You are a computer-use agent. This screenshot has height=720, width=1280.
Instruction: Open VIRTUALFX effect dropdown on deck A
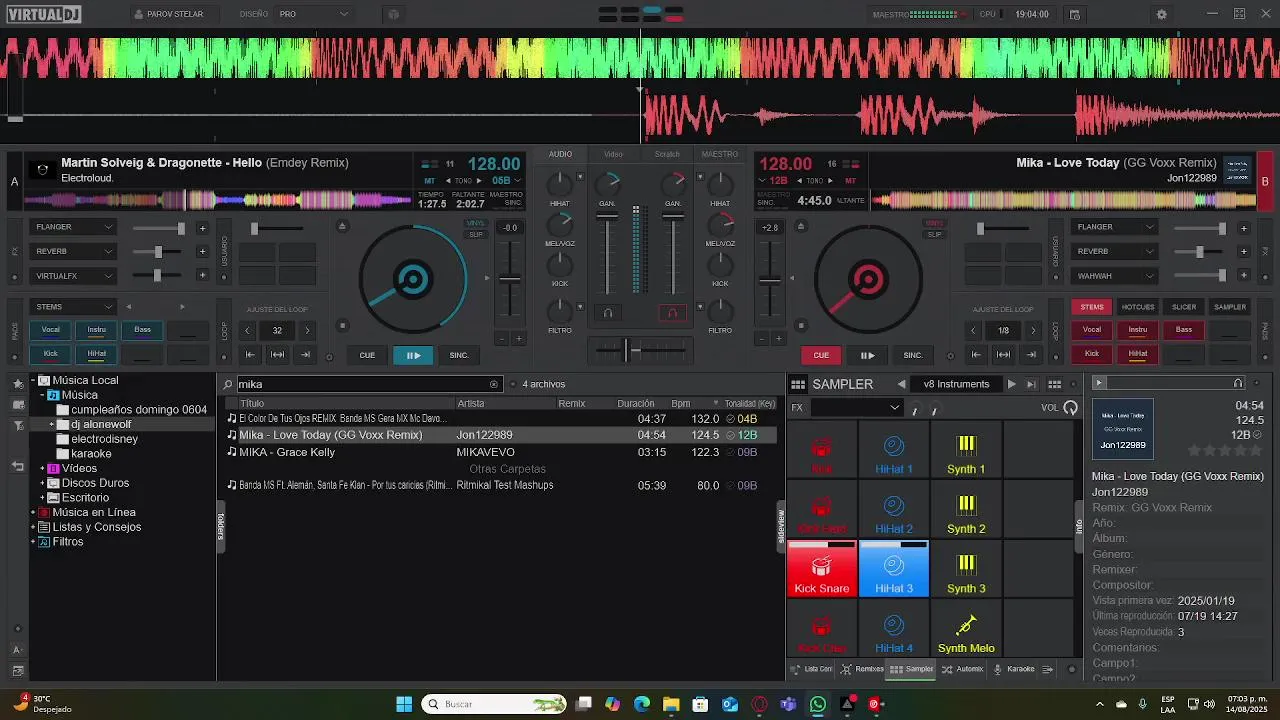pyautogui.click(x=74, y=275)
